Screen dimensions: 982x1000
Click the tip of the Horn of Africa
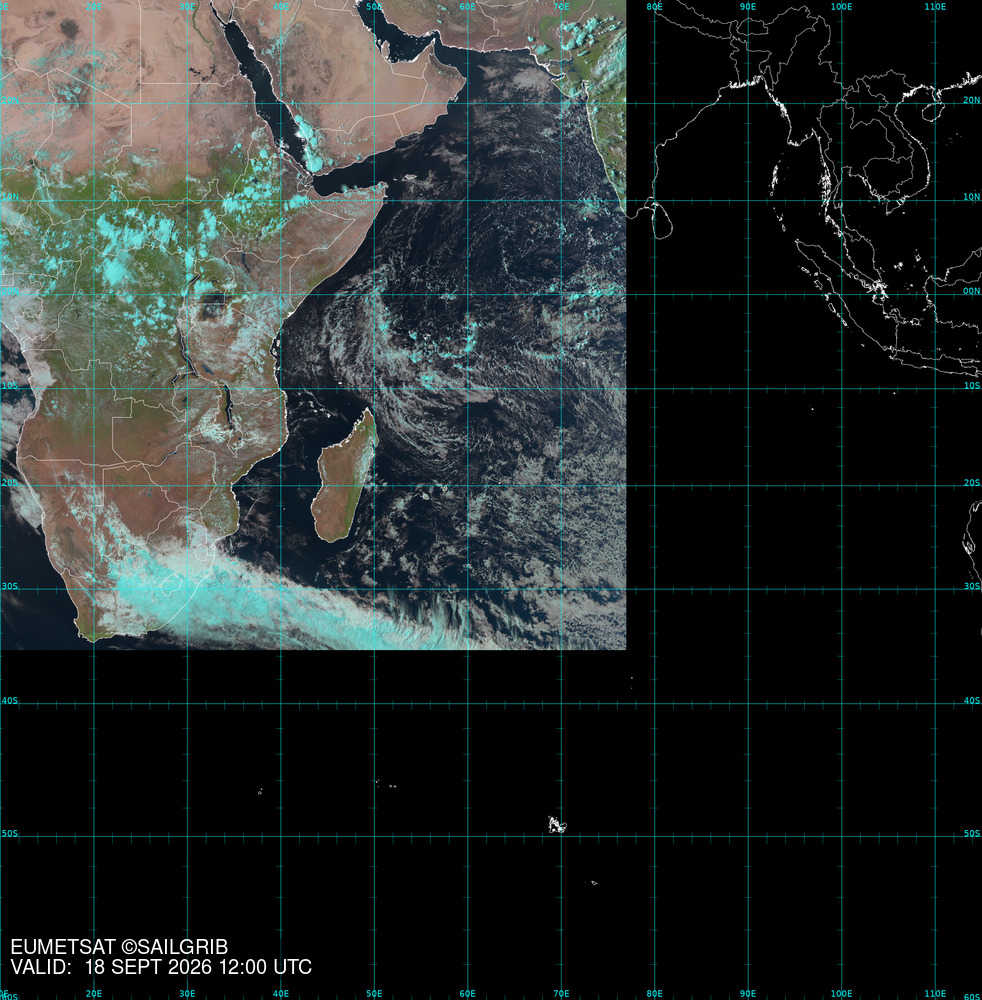[385, 186]
